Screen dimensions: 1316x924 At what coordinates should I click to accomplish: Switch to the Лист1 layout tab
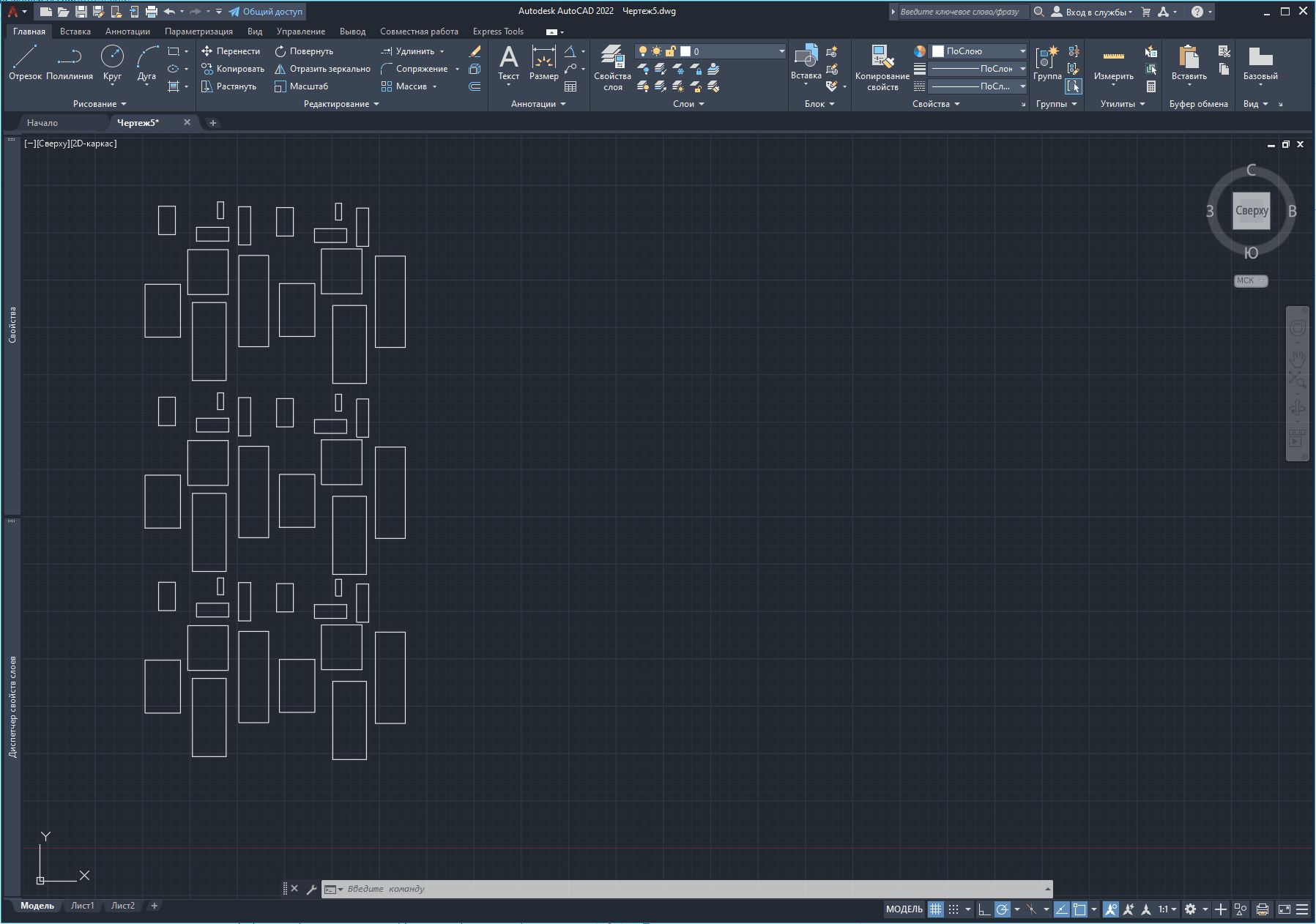point(82,906)
